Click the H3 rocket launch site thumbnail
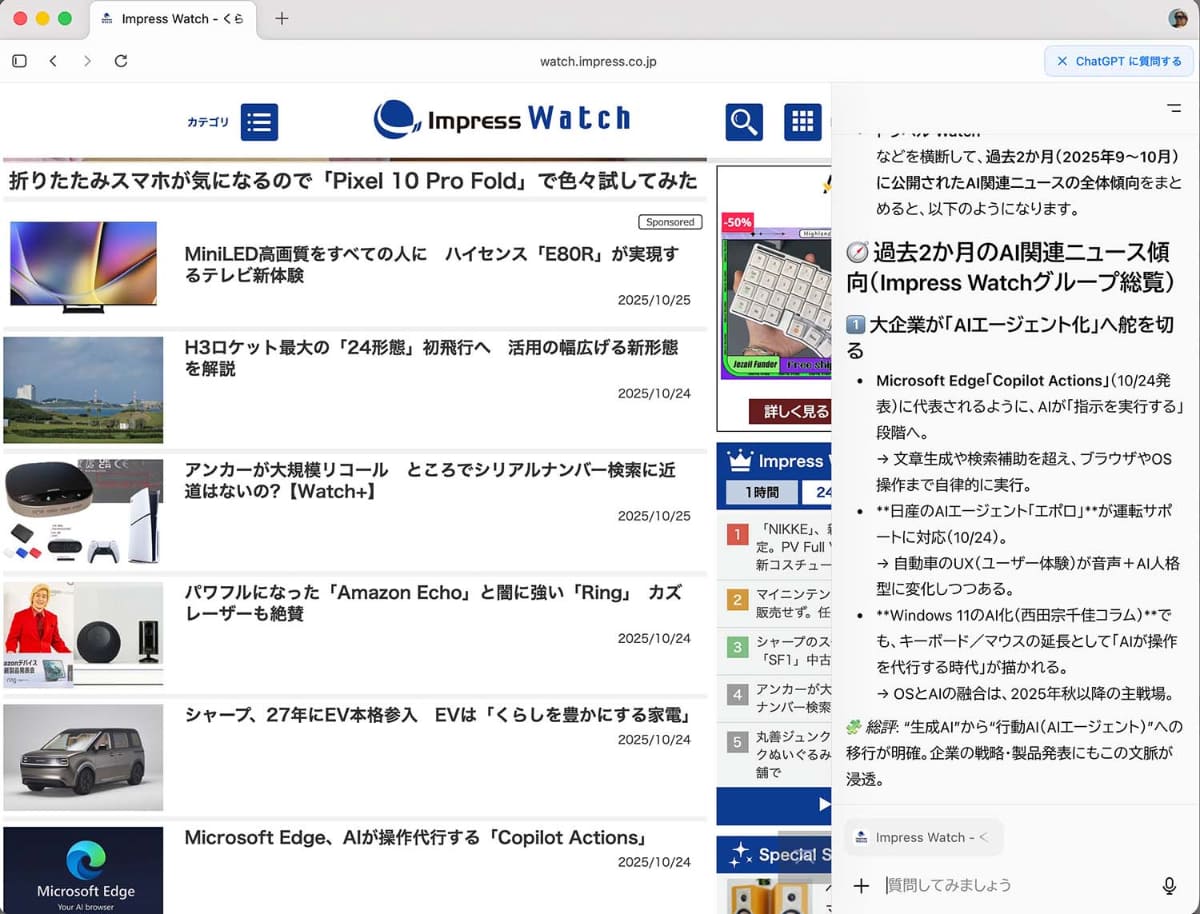 click(83, 390)
